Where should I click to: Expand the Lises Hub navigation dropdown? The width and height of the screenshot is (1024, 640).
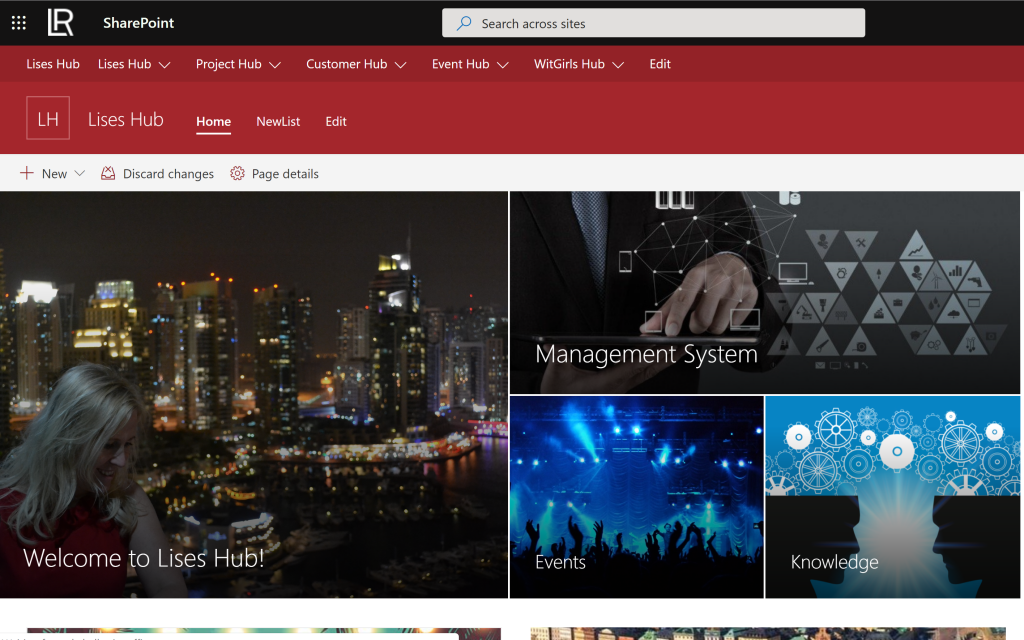click(165, 64)
